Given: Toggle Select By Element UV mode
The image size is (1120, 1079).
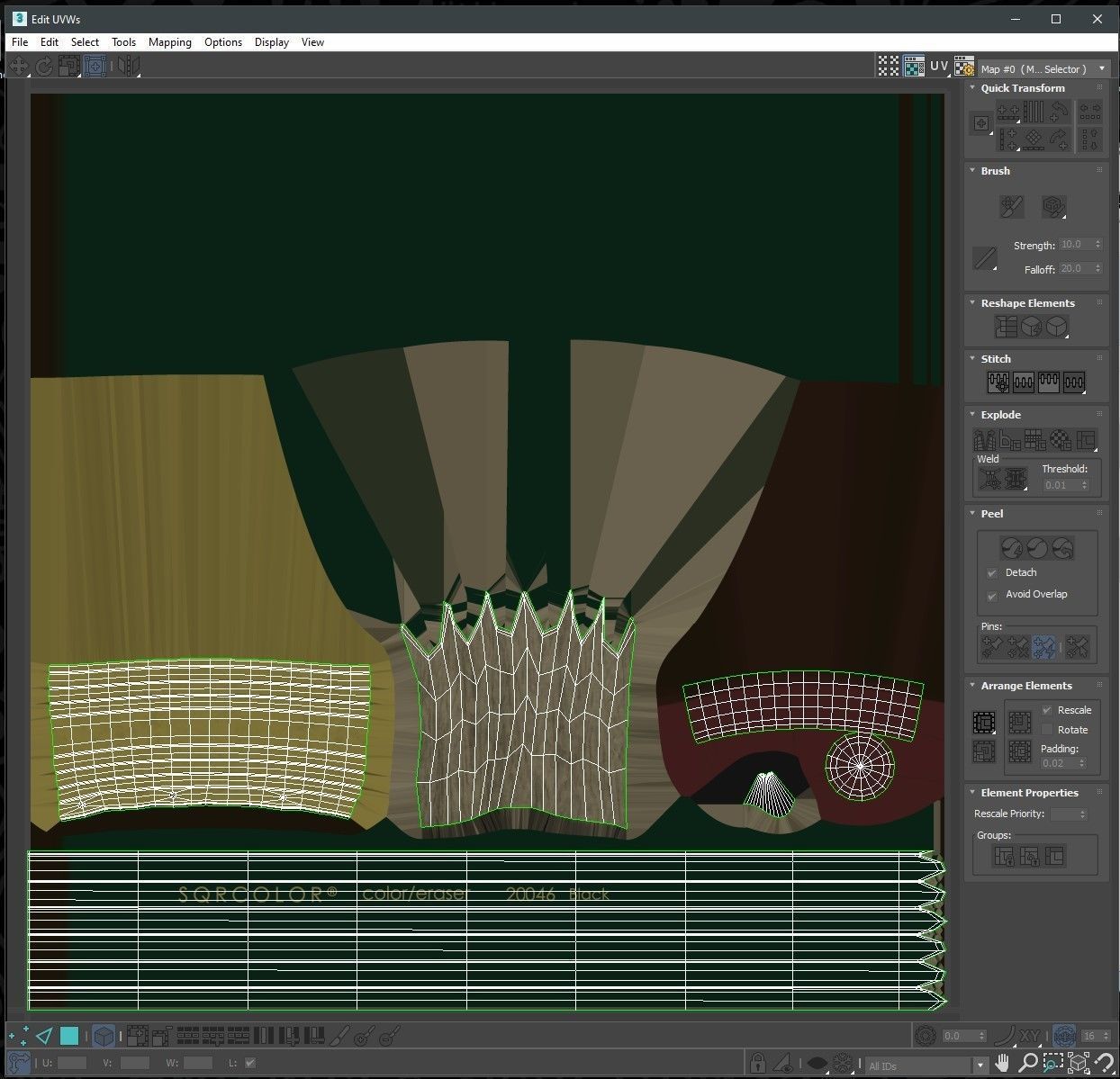Looking at the screenshot, I should [x=104, y=1036].
